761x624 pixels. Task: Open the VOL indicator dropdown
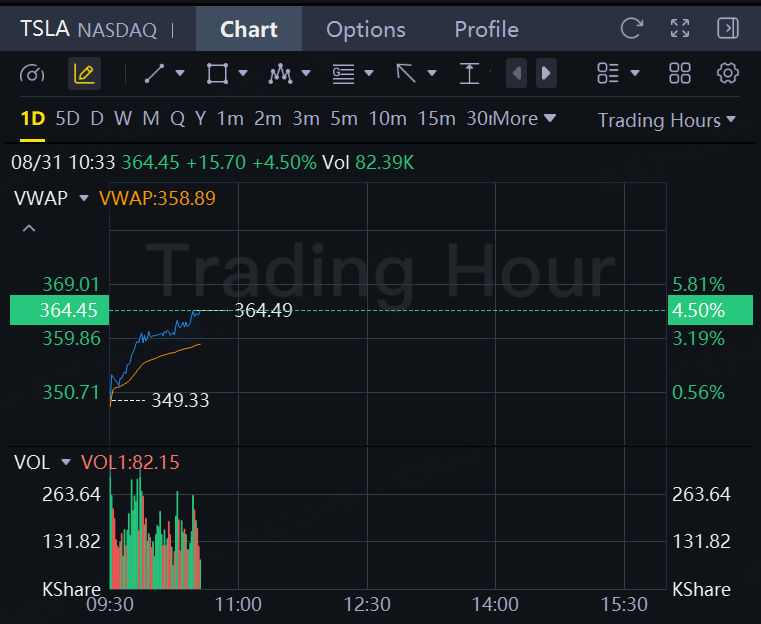(66, 462)
